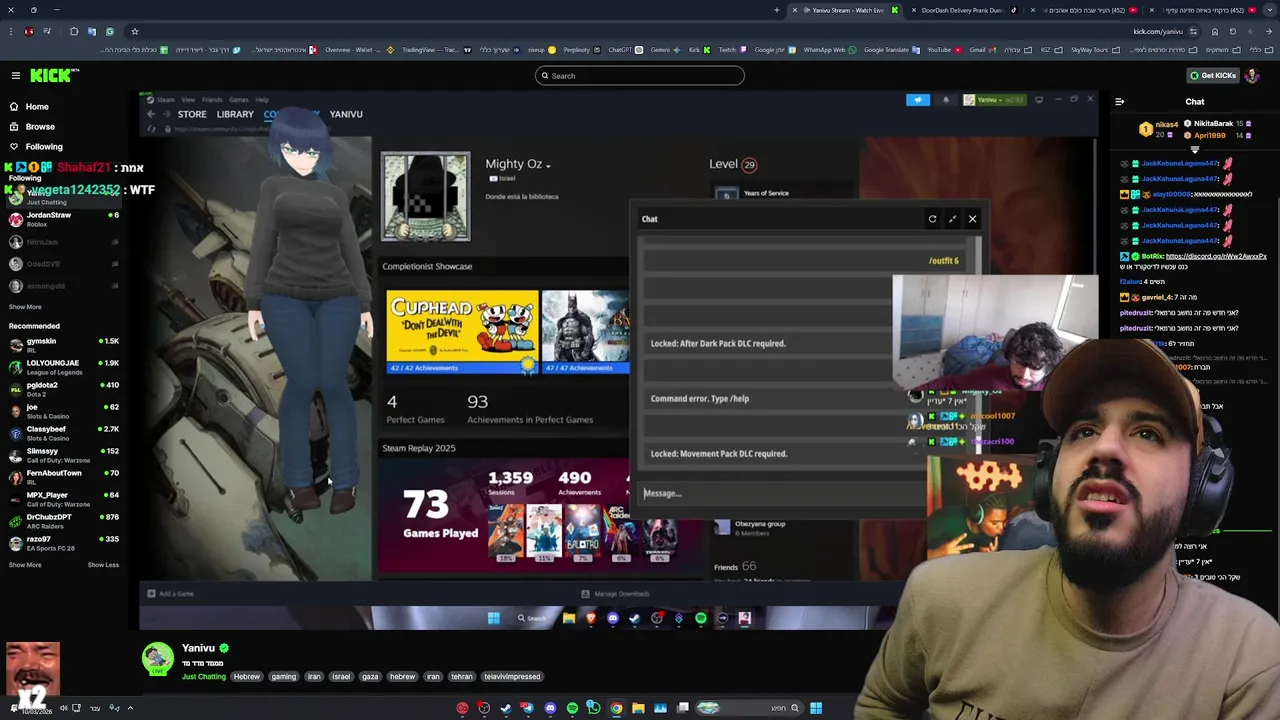The image size is (1280, 720).
Task: Open gymskin recommended channel
Action: [62, 345]
